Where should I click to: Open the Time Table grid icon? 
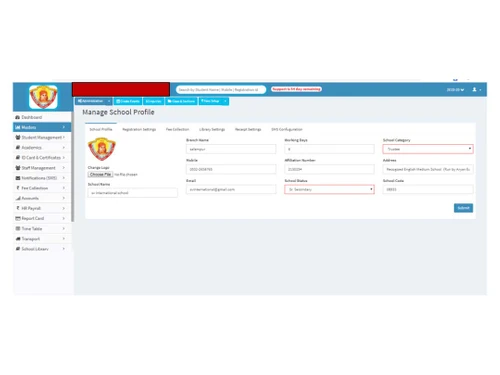pos(18,229)
